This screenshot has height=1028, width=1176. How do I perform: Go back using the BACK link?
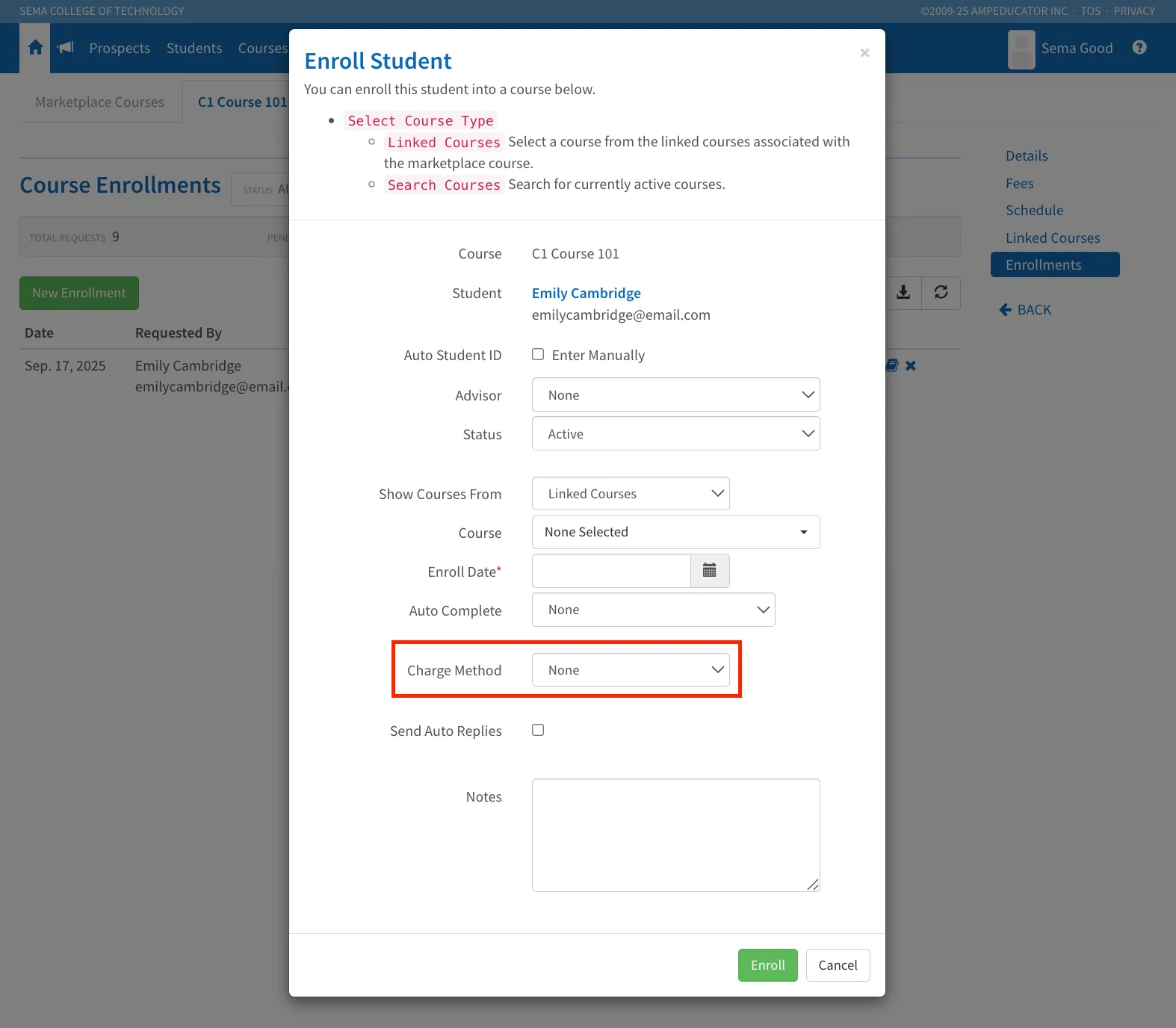[x=1025, y=309]
